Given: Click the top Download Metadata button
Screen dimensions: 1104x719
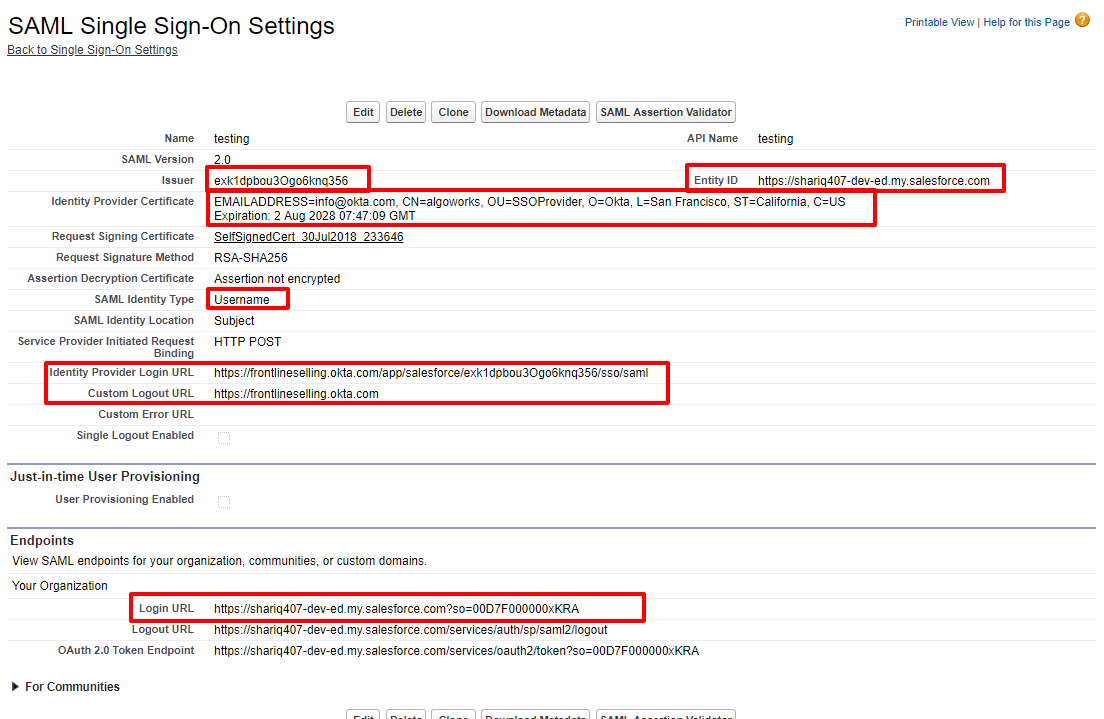Looking at the screenshot, I should coord(535,112).
